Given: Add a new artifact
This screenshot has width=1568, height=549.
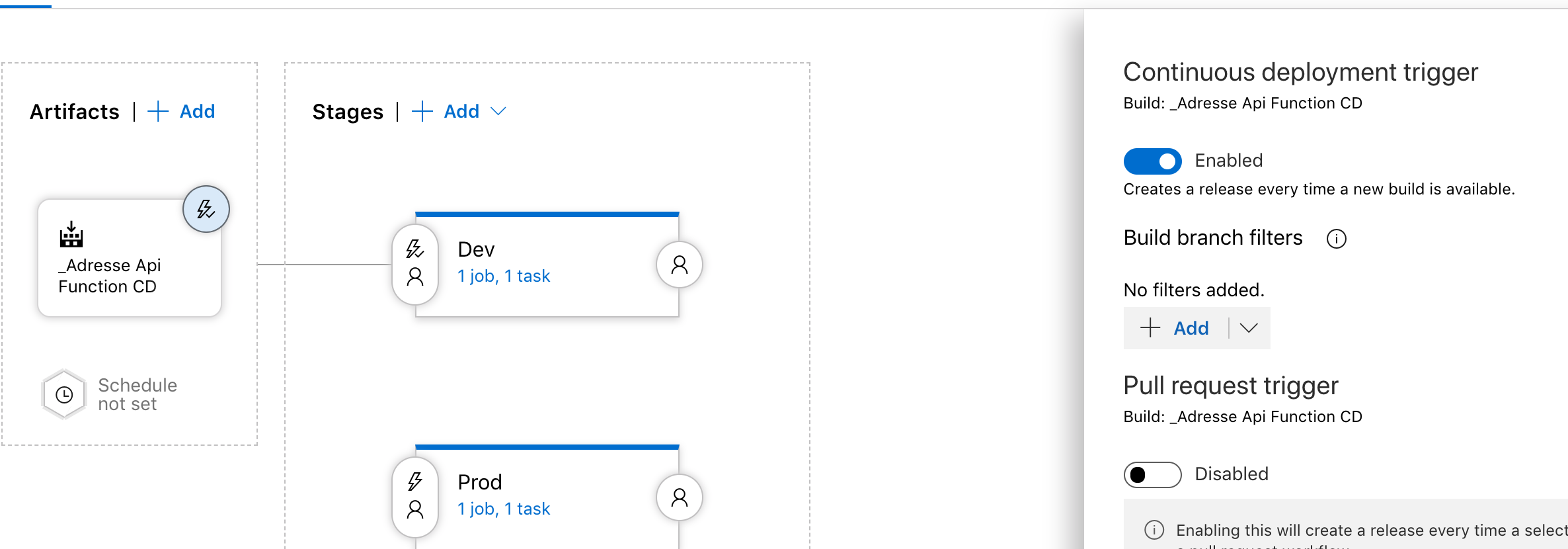Looking at the screenshot, I should click(x=182, y=112).
